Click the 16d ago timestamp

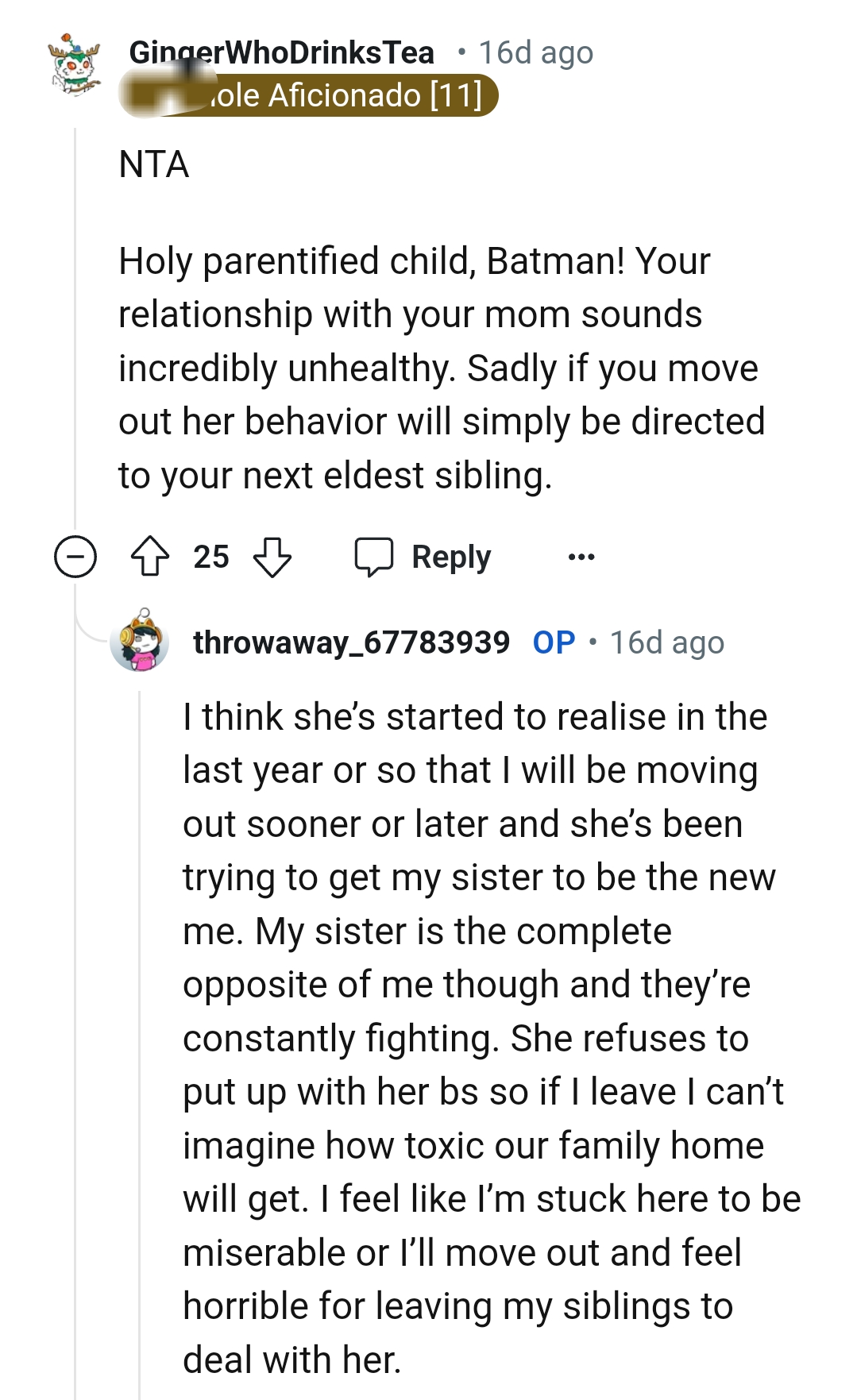(533, 52)
